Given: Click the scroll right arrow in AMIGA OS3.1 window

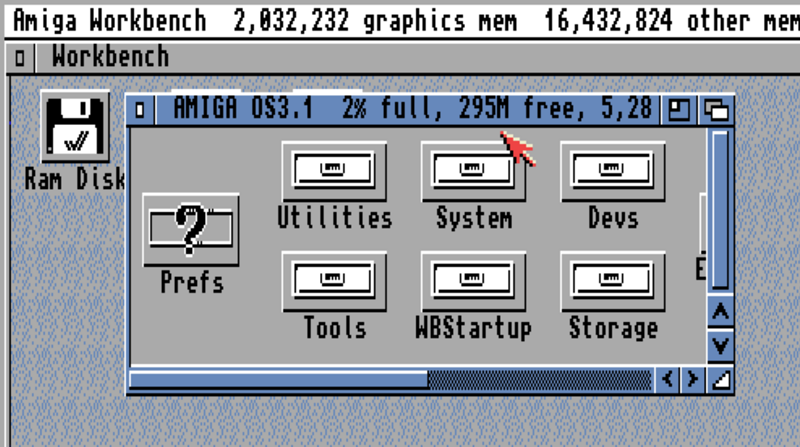Looking at the screenshot, I should coord(693,379).
